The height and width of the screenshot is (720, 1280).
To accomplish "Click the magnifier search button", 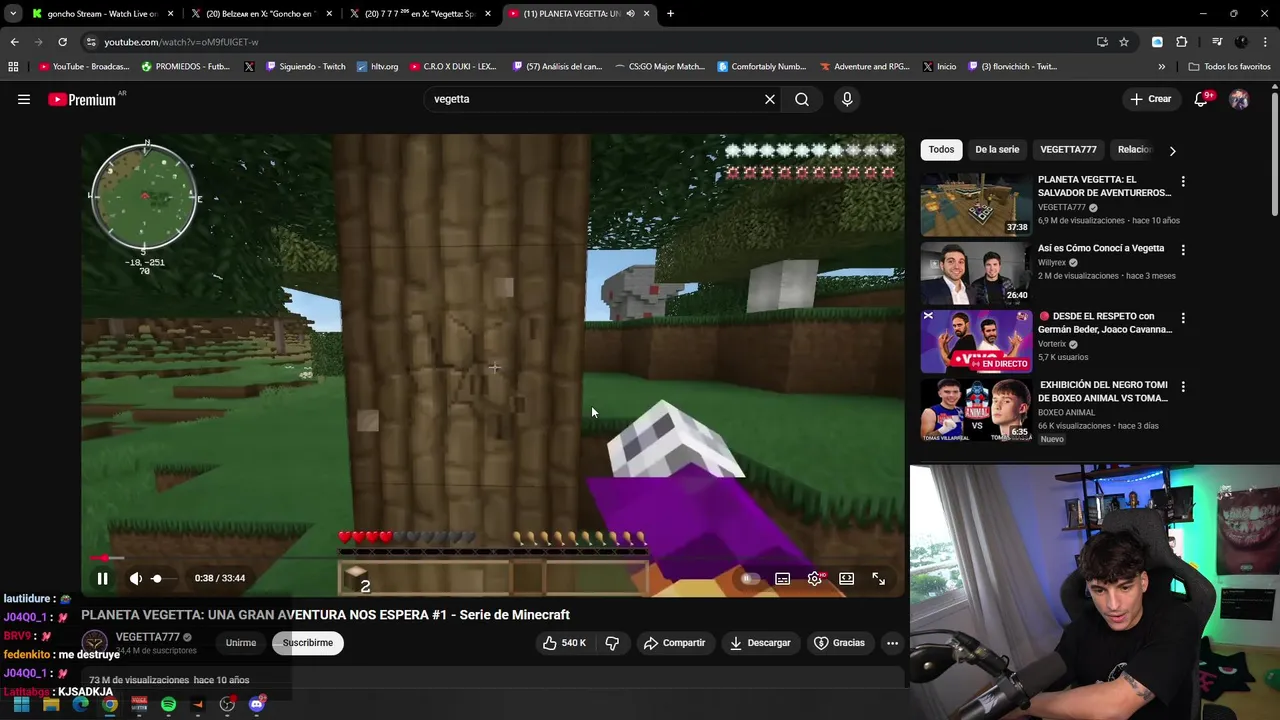I will coord(802,99).
